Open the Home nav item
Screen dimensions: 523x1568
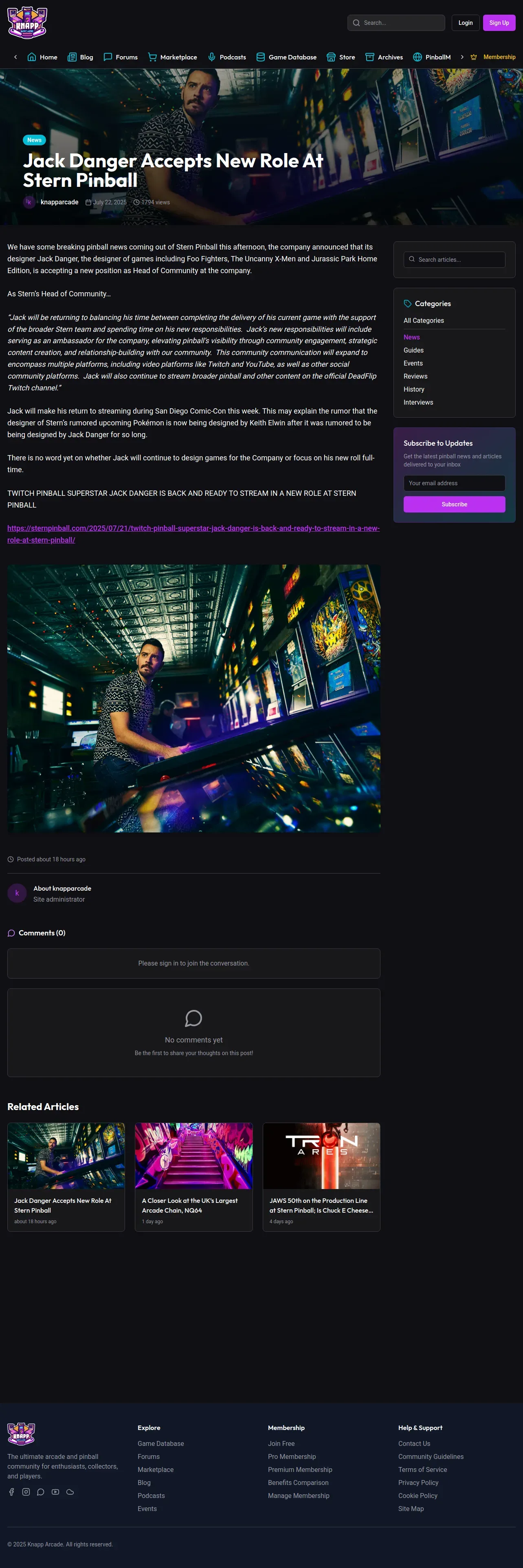[43, 57]
